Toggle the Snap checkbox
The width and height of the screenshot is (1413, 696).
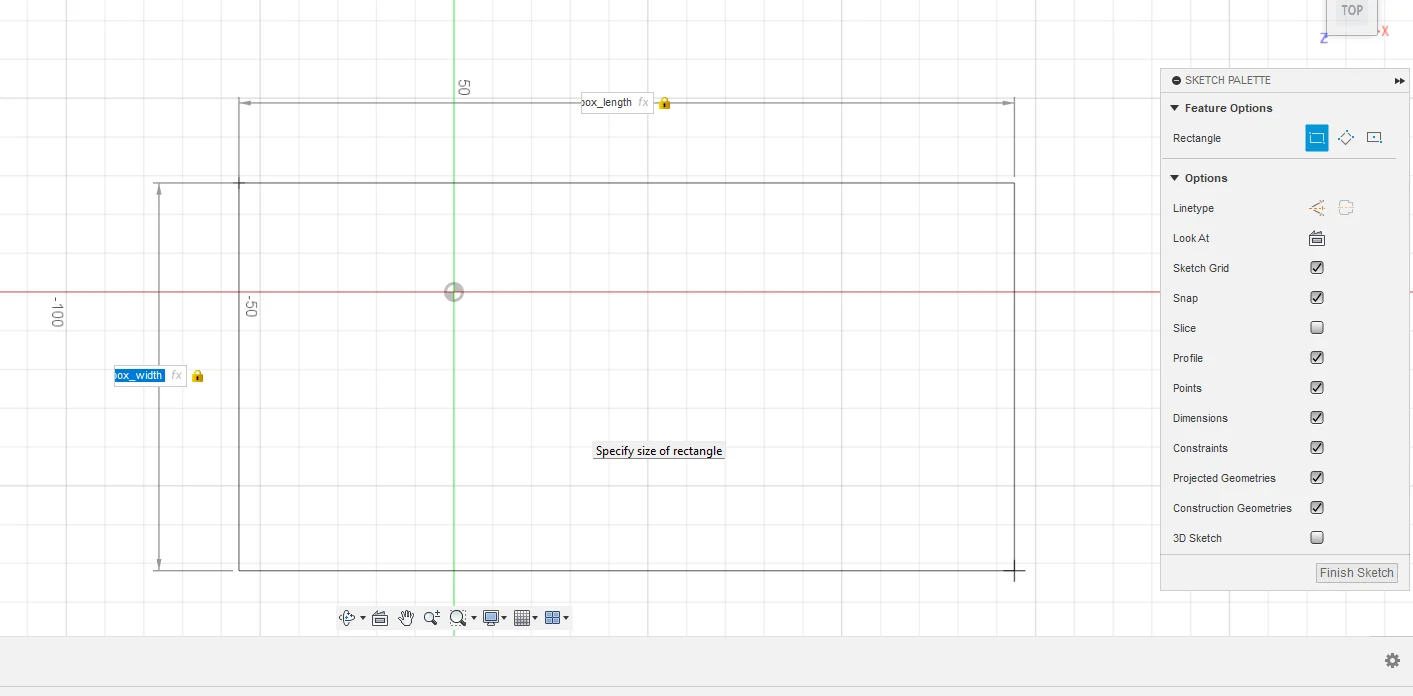[x=1317, y=298]
